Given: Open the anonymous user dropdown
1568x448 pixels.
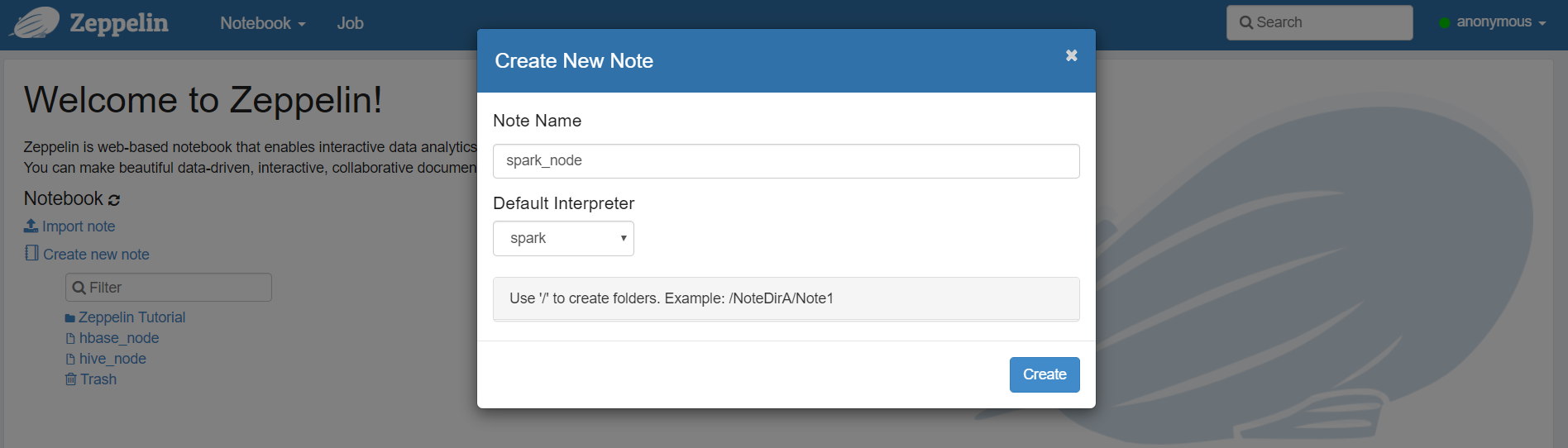Looking at the screenshot, I should coord(1493,22).
